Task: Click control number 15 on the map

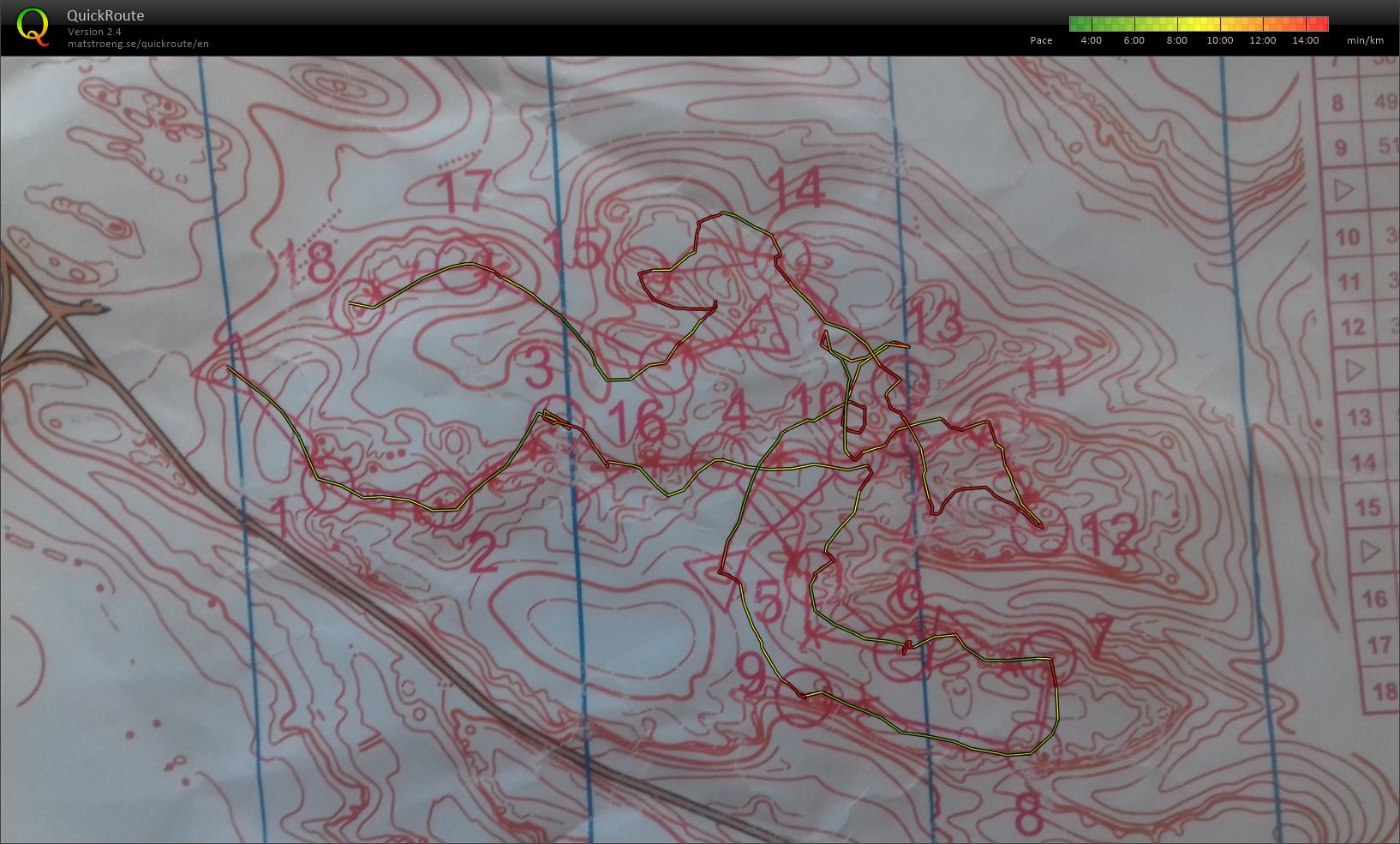Action: [572, 250]
